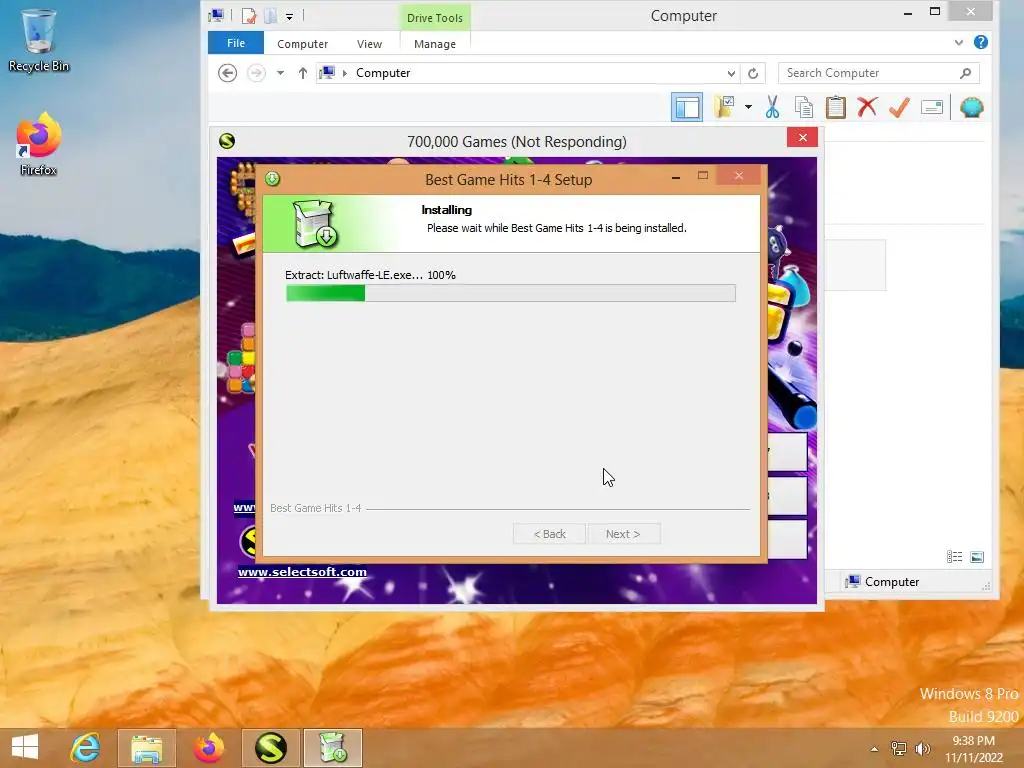This screenshot has height=768, width=1024.
Task: Click the Extract Luftwaffe-LE.exe status text
Action: click(370, 275)
